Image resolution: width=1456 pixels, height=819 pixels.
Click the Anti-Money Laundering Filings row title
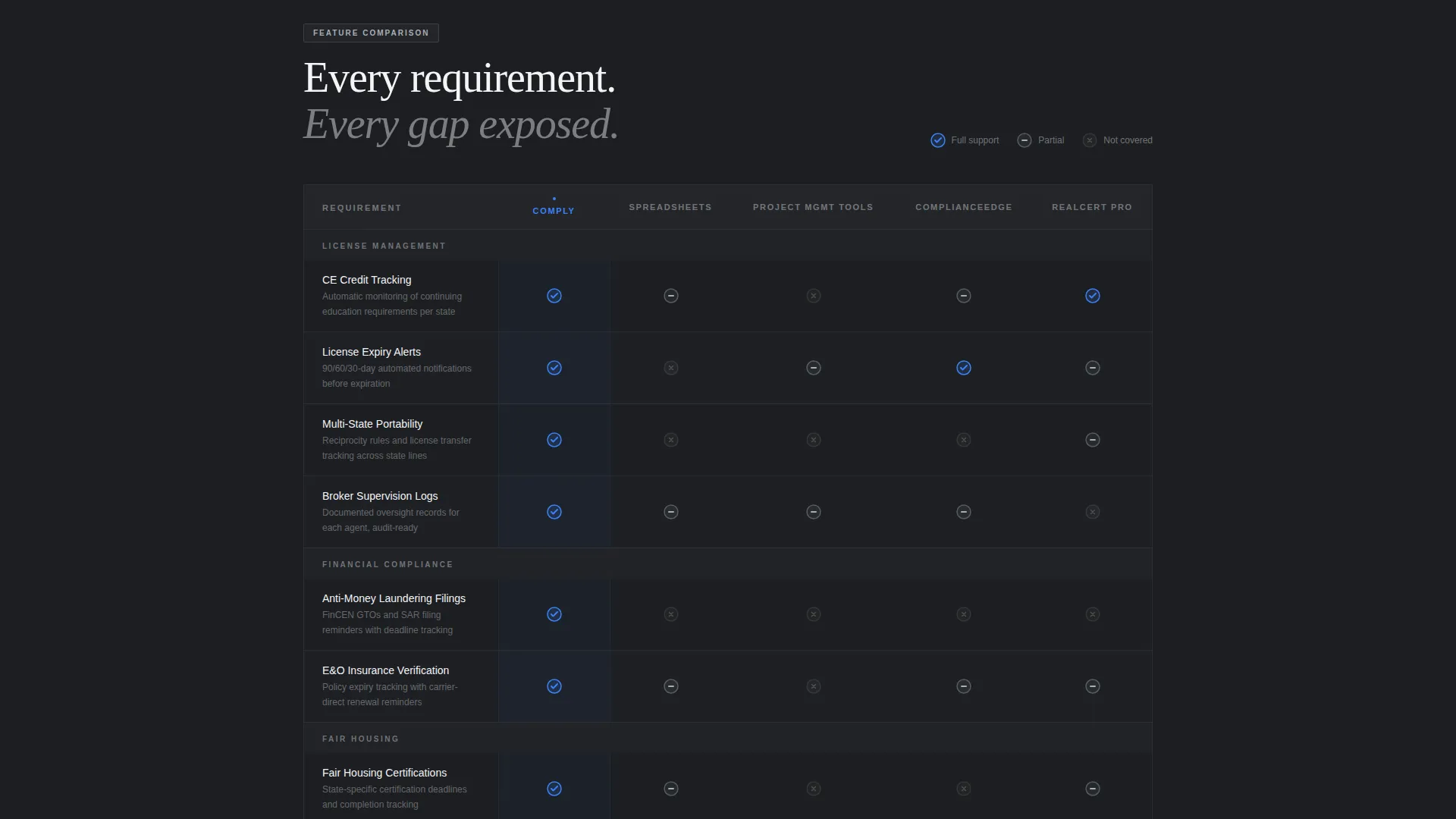[394, 598]
